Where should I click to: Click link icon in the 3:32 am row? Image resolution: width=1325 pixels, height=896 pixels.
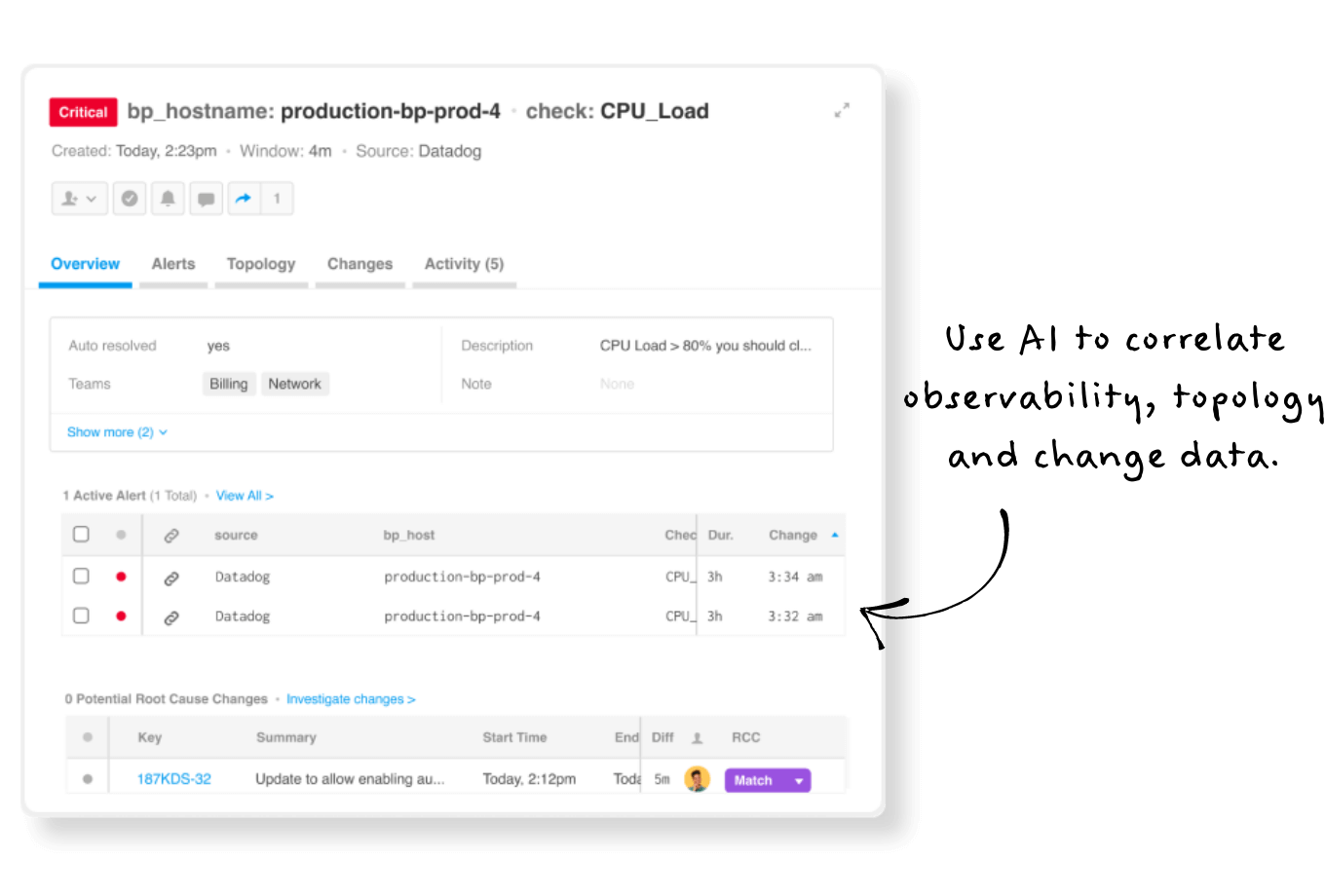tap(171, 617)
